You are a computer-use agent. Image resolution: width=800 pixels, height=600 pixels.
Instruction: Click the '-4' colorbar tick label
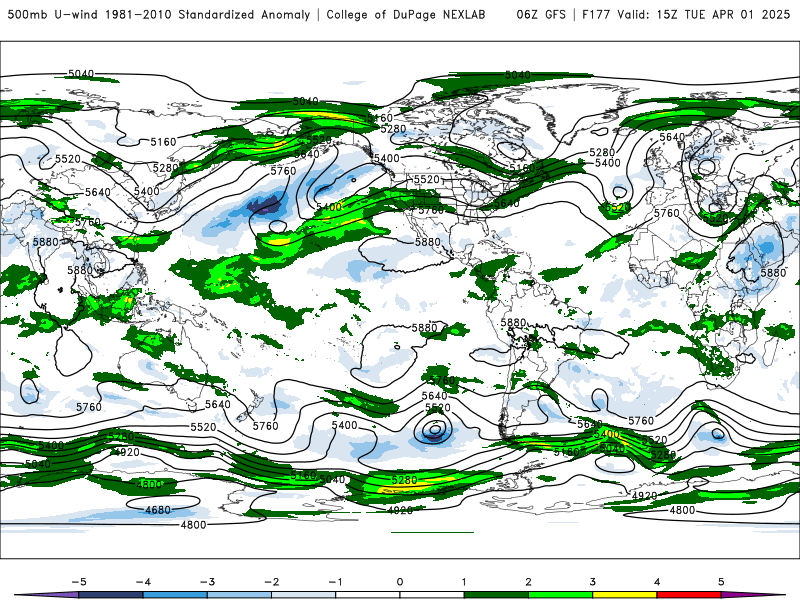click(143, 582)
